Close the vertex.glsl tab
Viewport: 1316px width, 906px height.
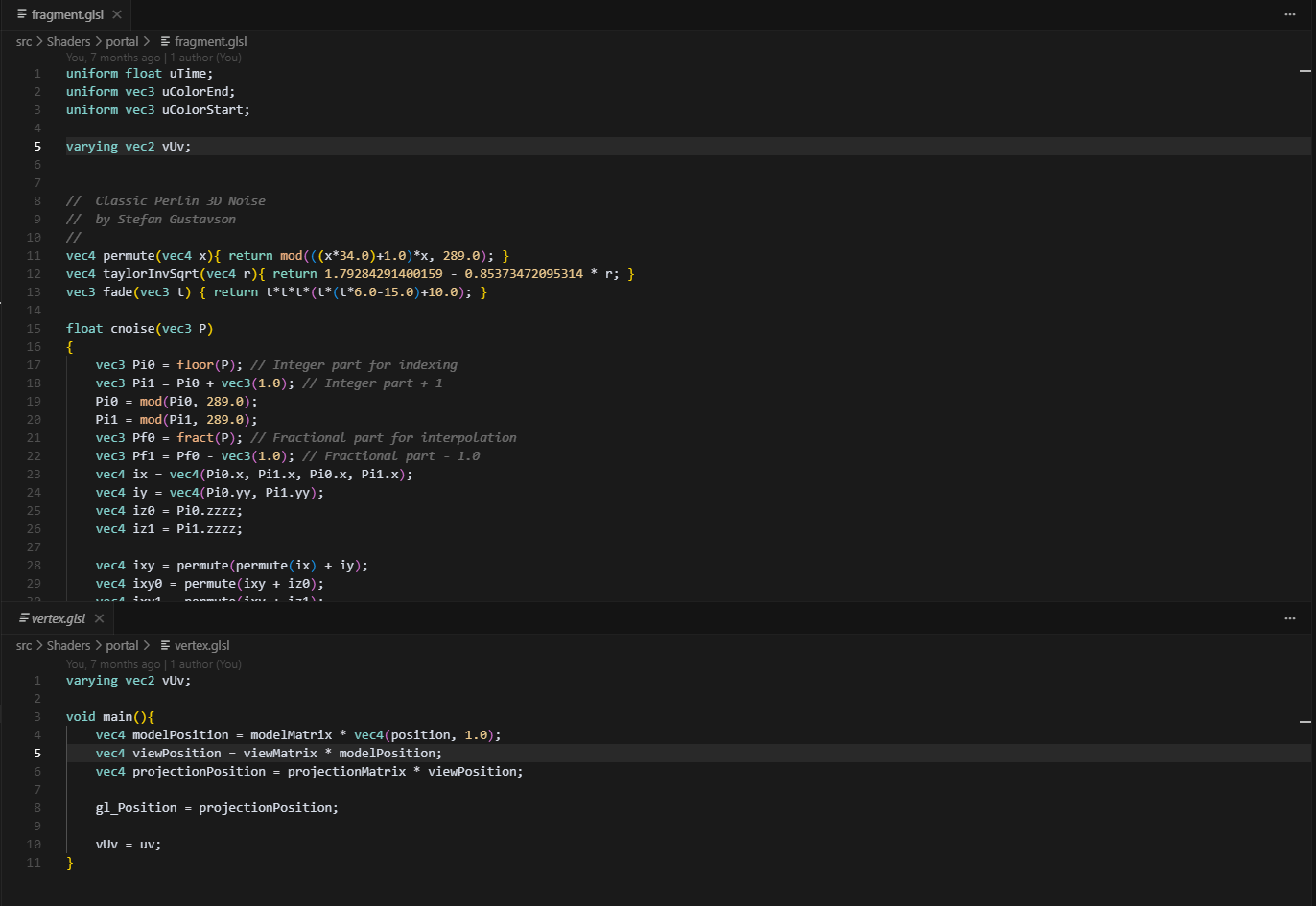tap(99, 618)
